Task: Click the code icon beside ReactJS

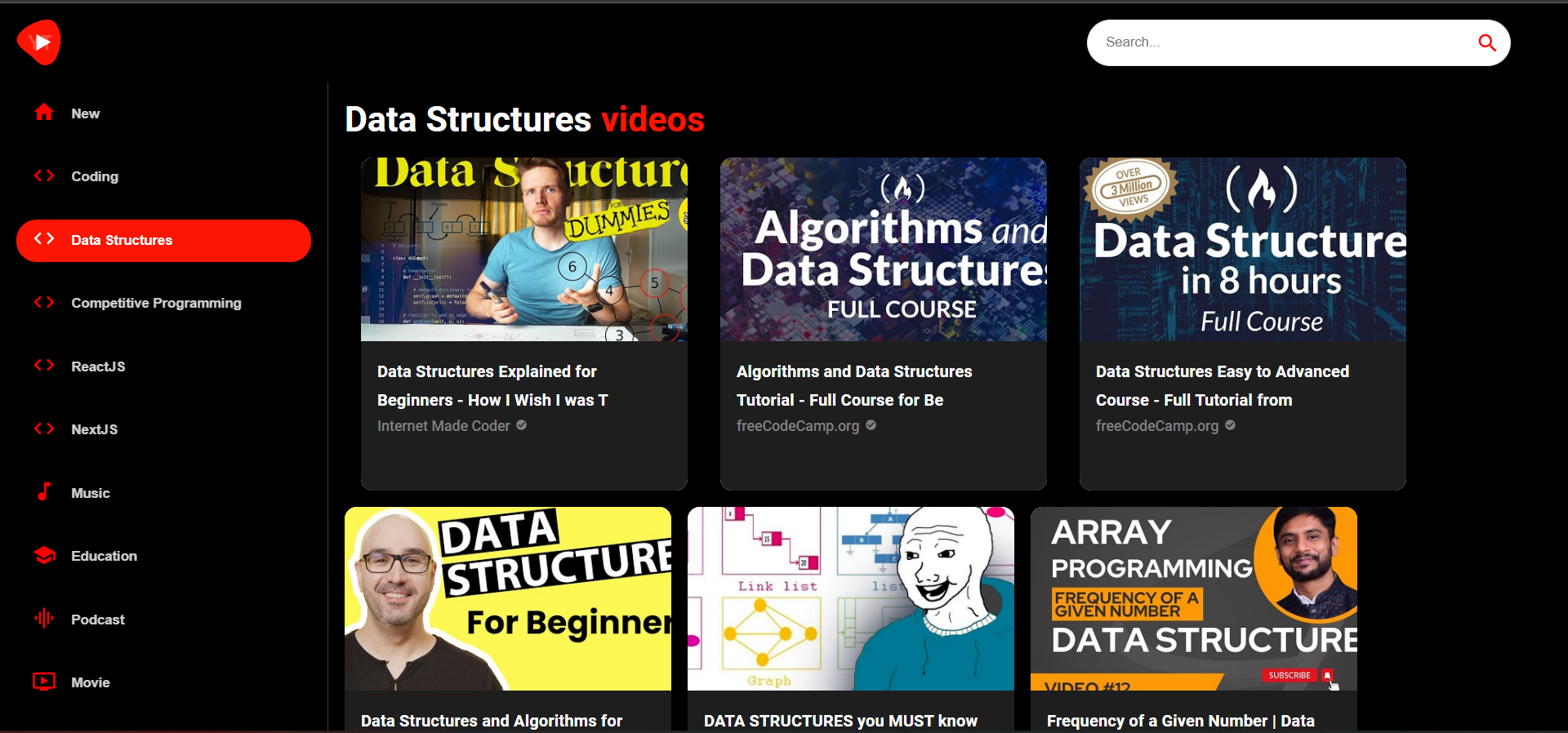Action: [44, 366]
